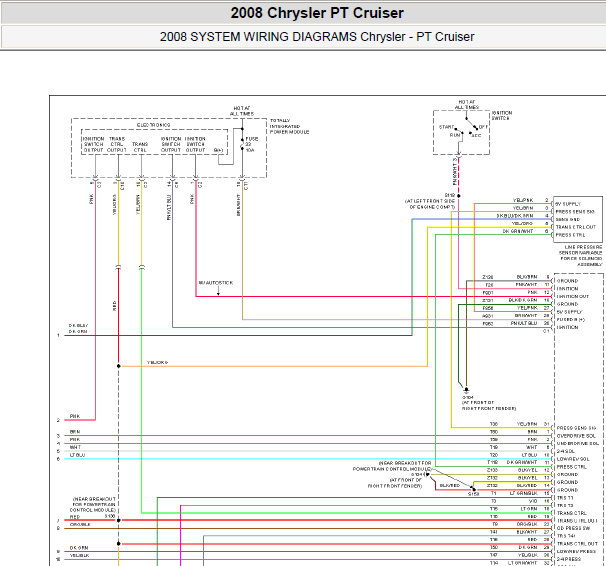Click the S112 splice dot below ignition switch

click(459, 196)
